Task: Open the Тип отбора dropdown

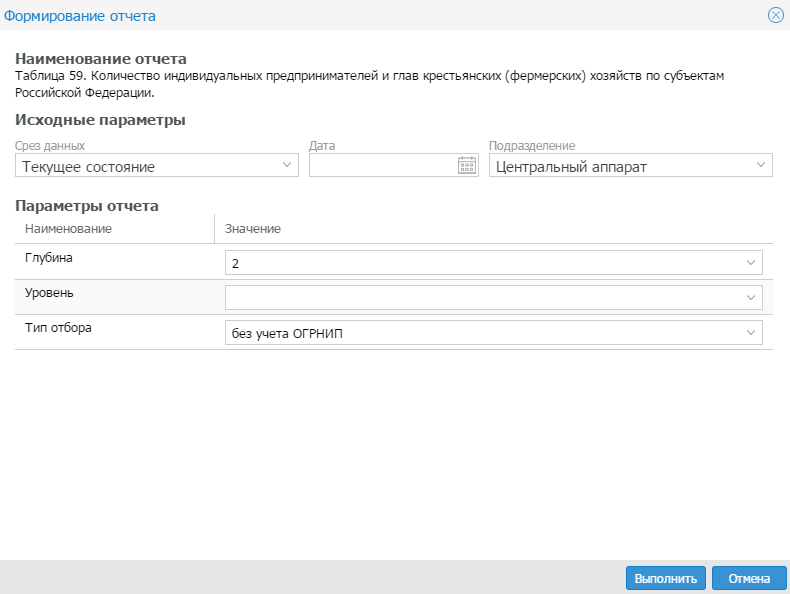Action: [x=494, y=333]
